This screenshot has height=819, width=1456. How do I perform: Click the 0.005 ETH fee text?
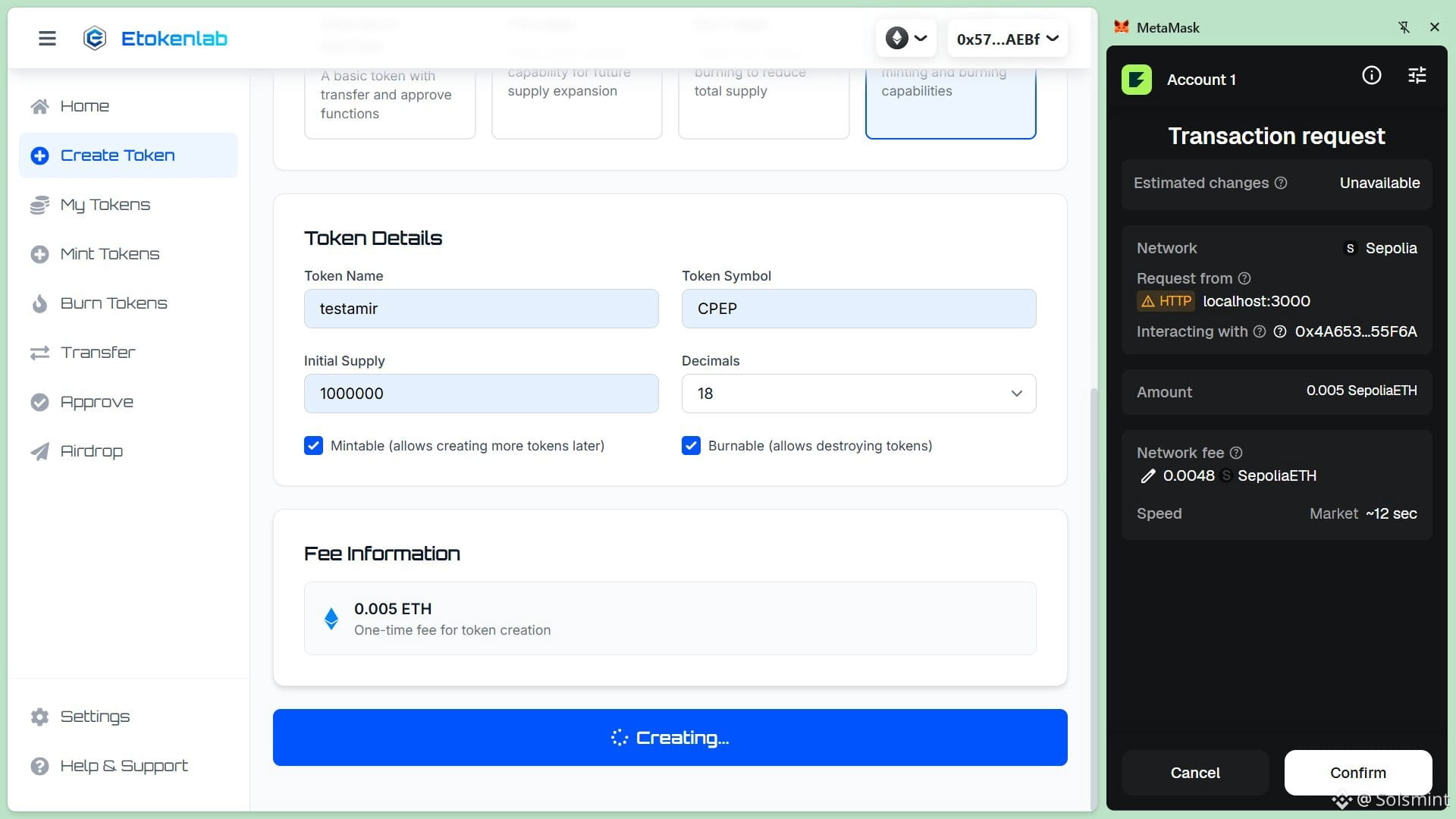(392, 609)
